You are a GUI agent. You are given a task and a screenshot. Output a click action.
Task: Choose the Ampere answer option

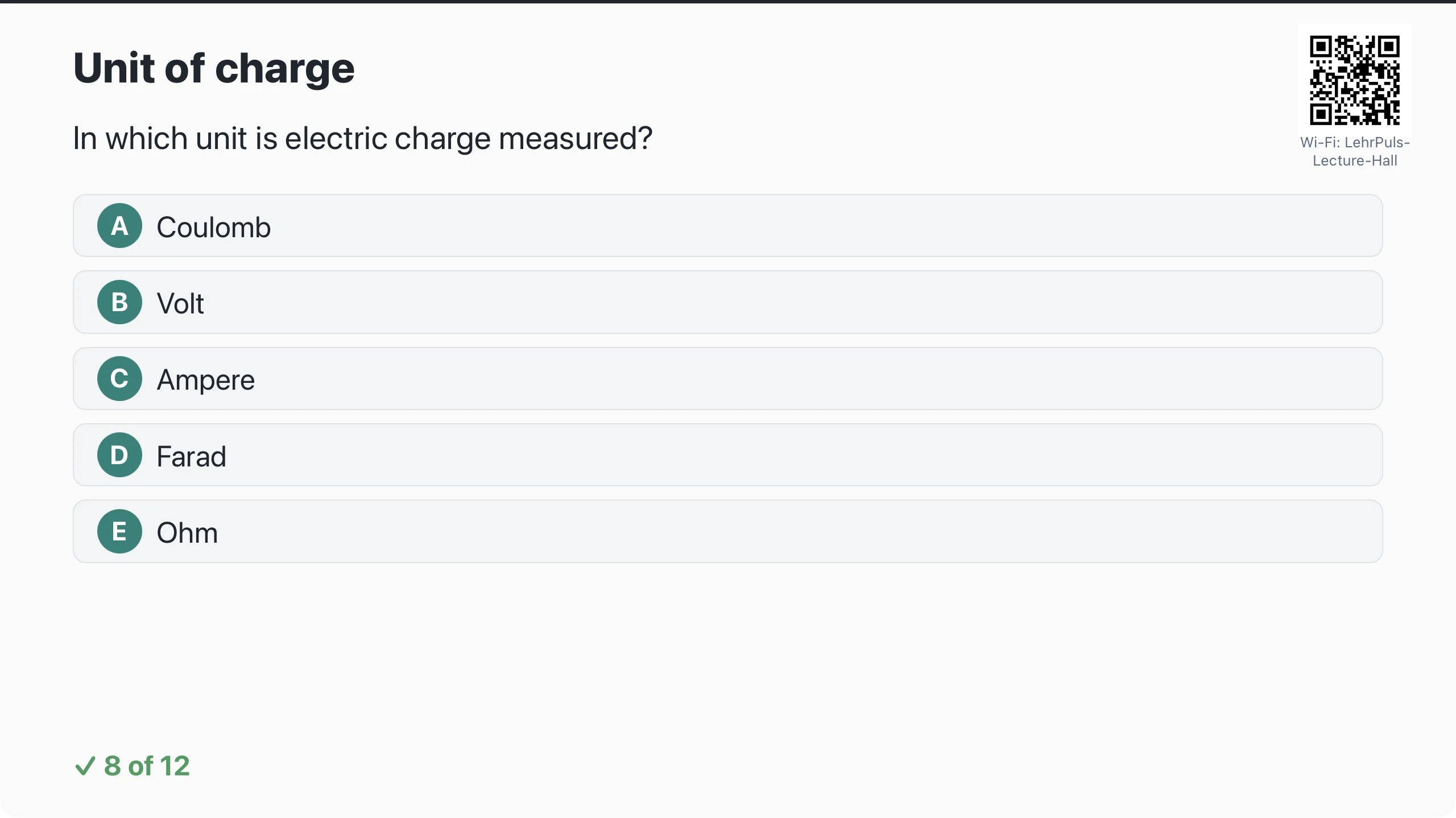727,379
